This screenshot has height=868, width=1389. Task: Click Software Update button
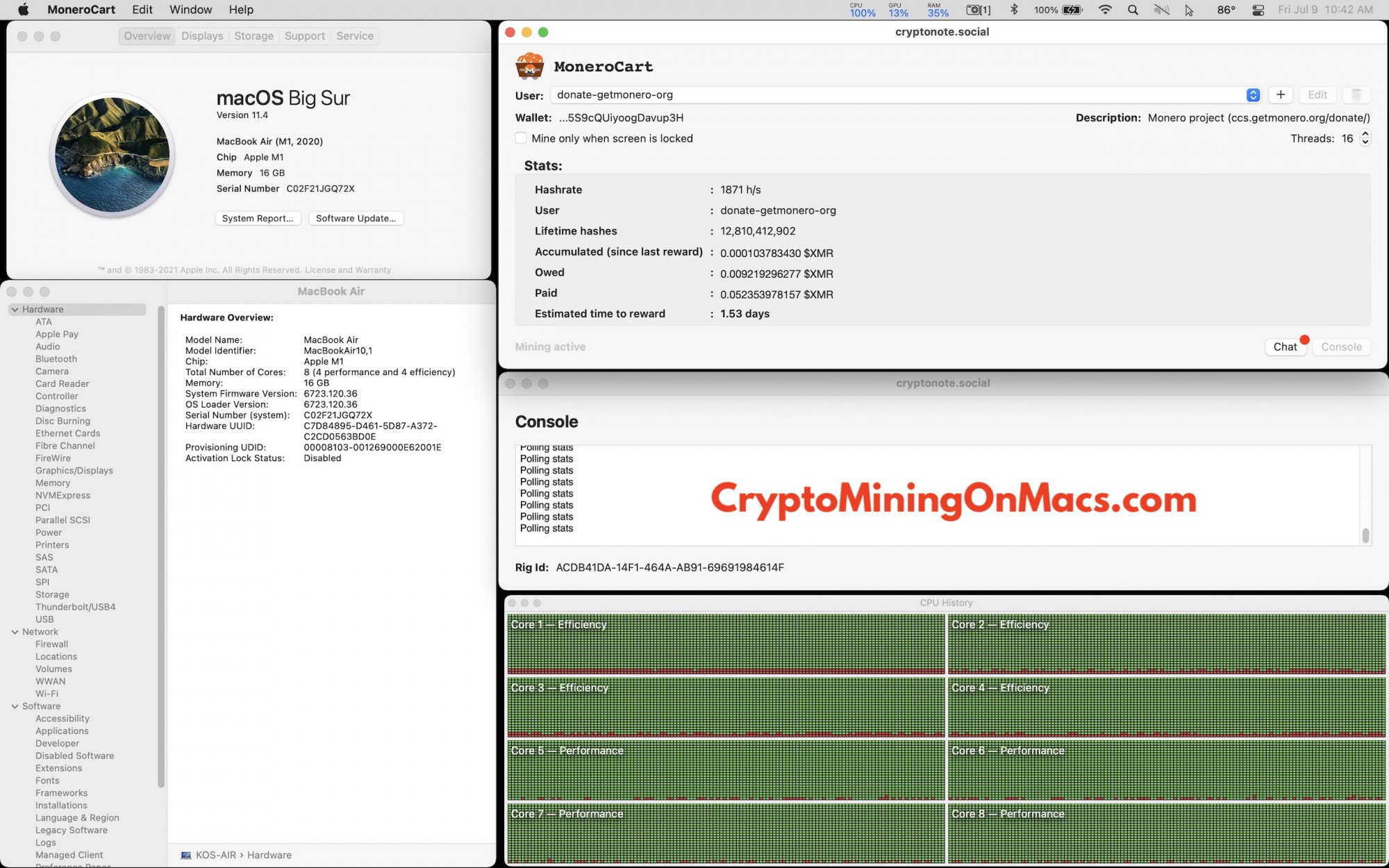355,217
